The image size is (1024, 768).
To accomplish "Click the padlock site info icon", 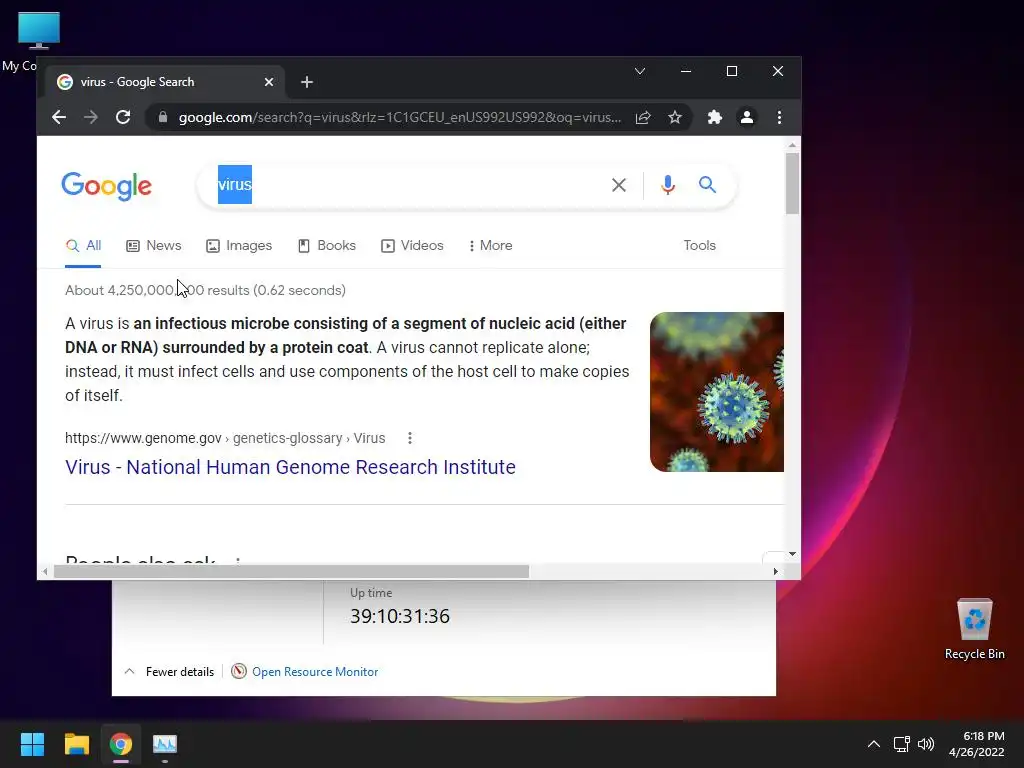I will [x=163, y=118].
